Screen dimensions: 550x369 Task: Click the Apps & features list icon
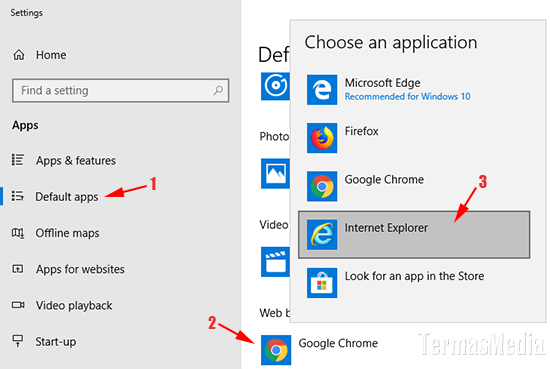(x=18, y=160)
